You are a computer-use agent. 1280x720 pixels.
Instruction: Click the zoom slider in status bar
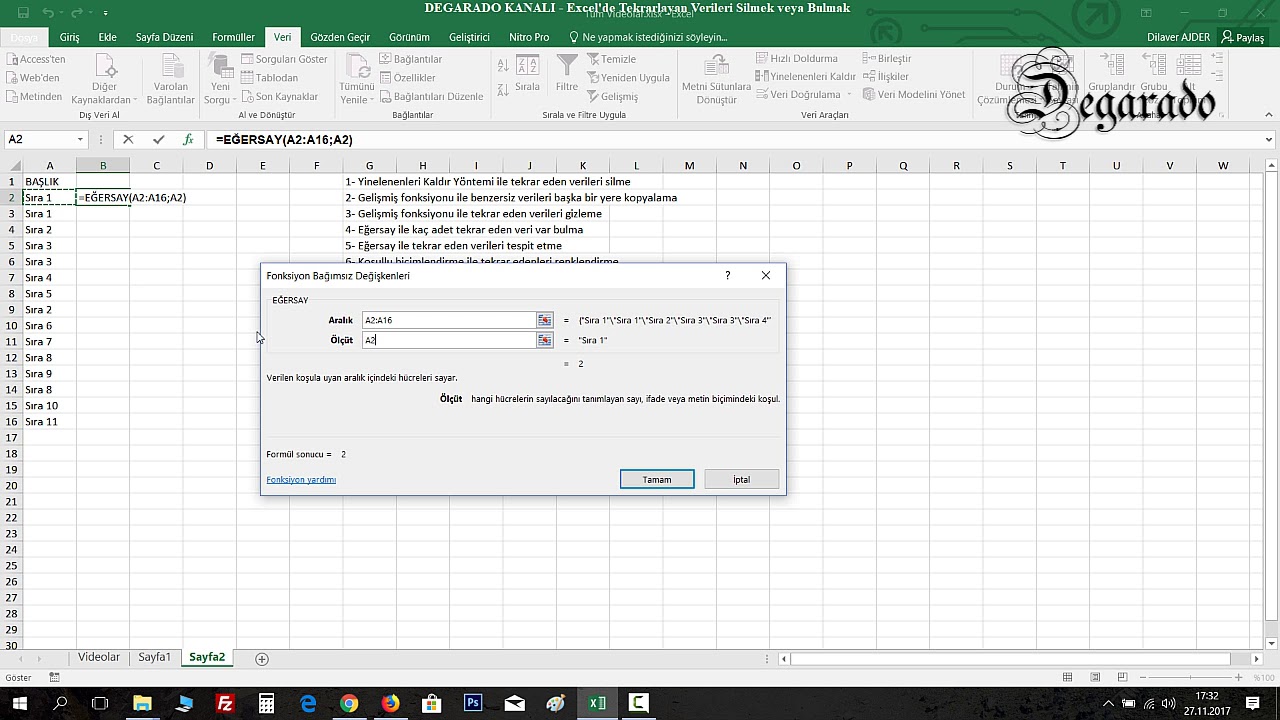[x=1192, y=678]
